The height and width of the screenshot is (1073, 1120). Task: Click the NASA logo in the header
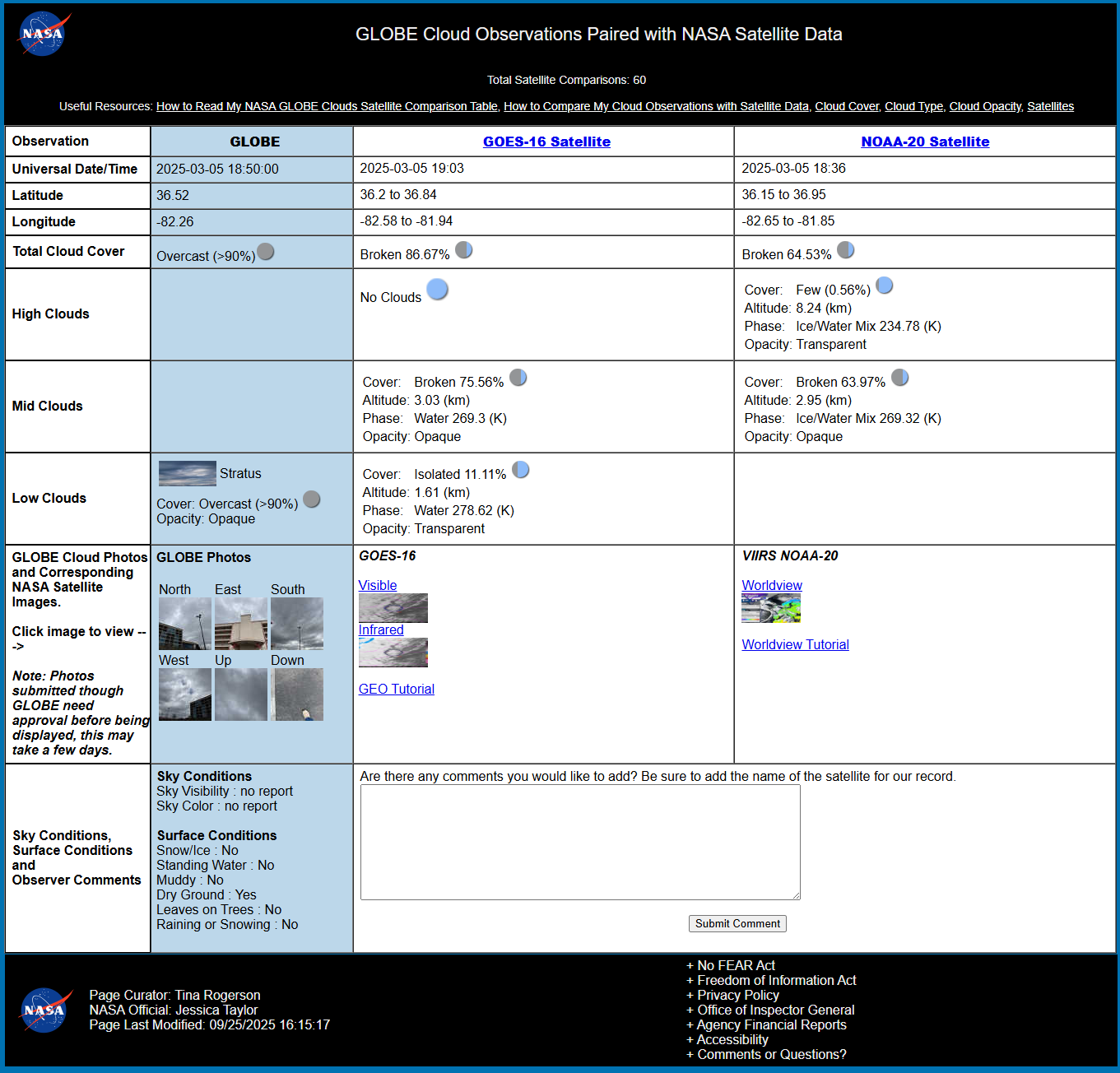[x=43, y=34]
